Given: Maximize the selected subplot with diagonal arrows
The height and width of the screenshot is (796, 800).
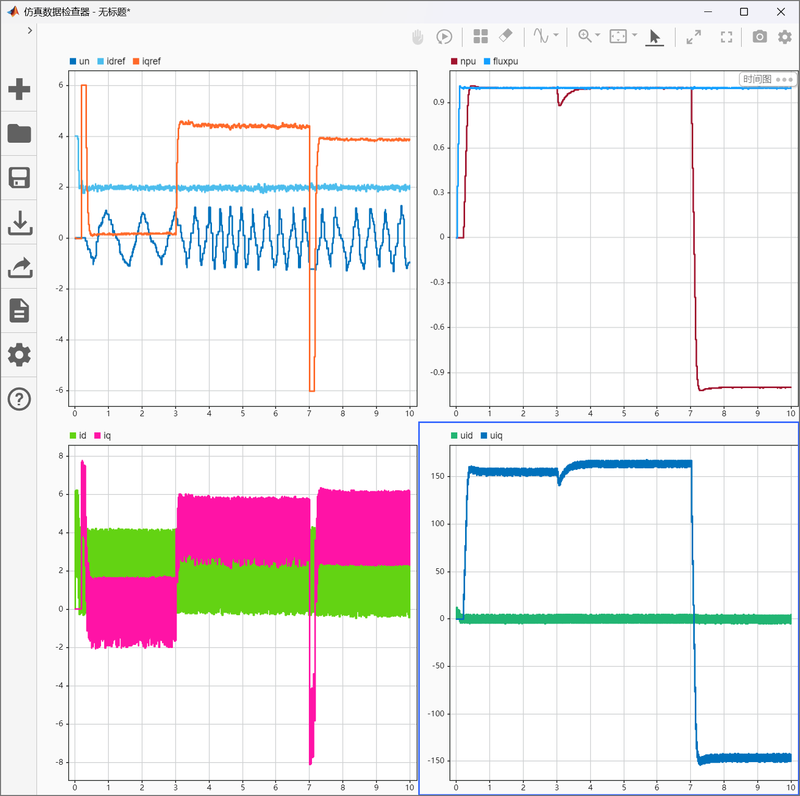Looking at the screenshot, I should point(693,37).
